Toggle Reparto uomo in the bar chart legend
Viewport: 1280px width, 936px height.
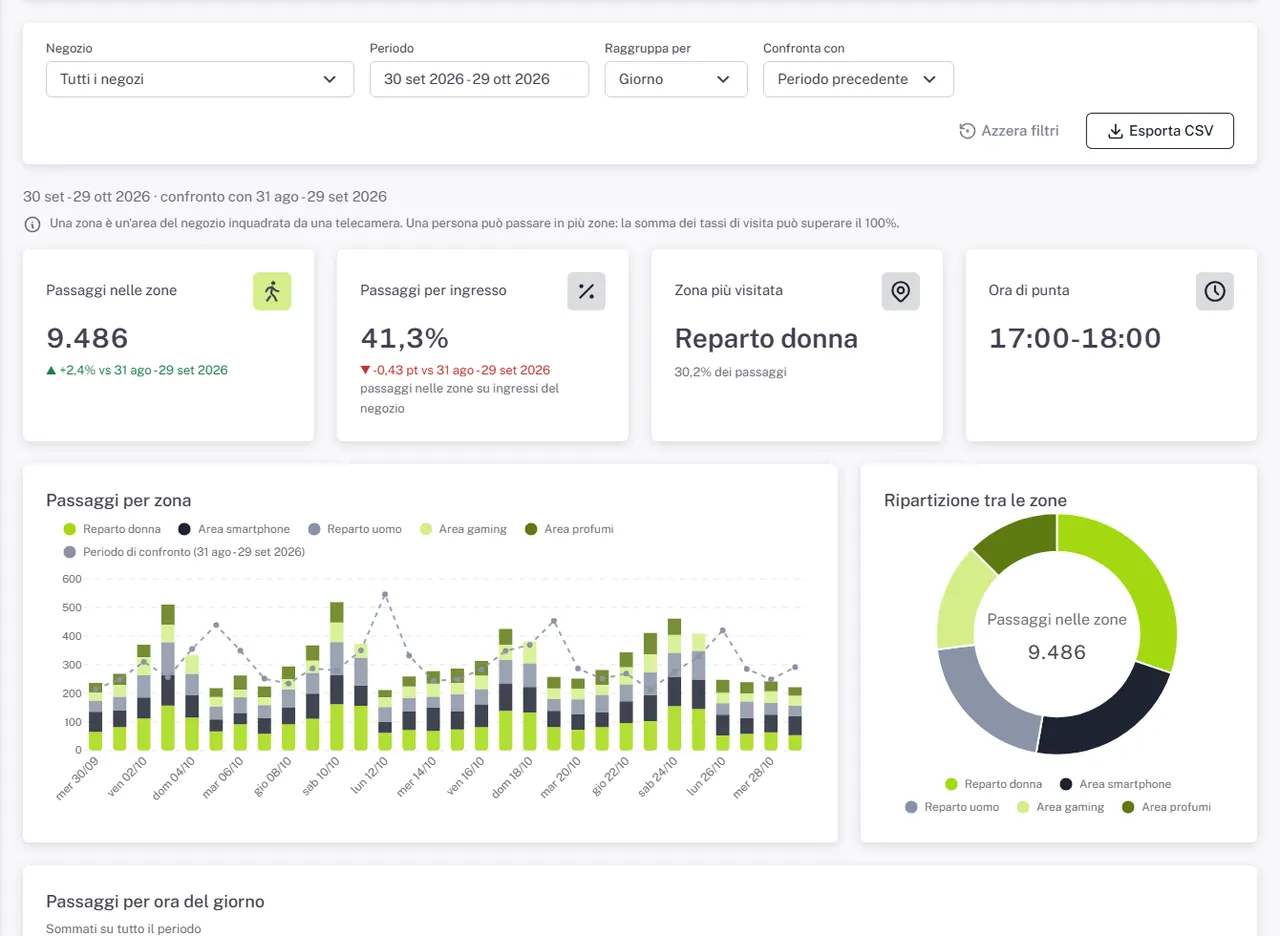355,529
